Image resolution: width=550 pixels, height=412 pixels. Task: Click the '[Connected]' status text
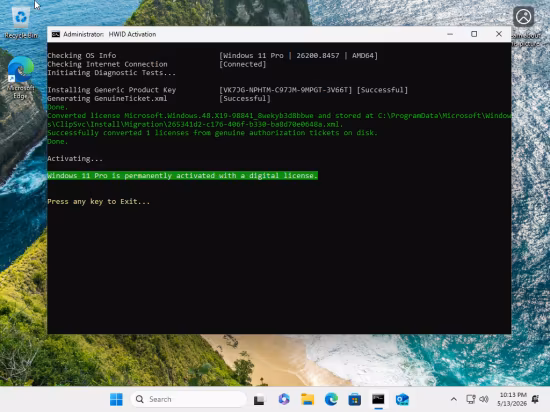pyautogui.click(x=243, y=64)
